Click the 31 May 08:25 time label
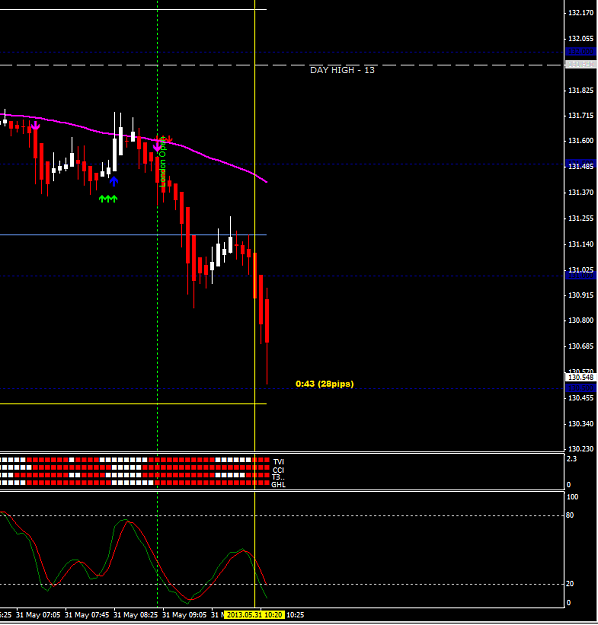The height and width of the screenshot is (625, 598). point(136,615)
